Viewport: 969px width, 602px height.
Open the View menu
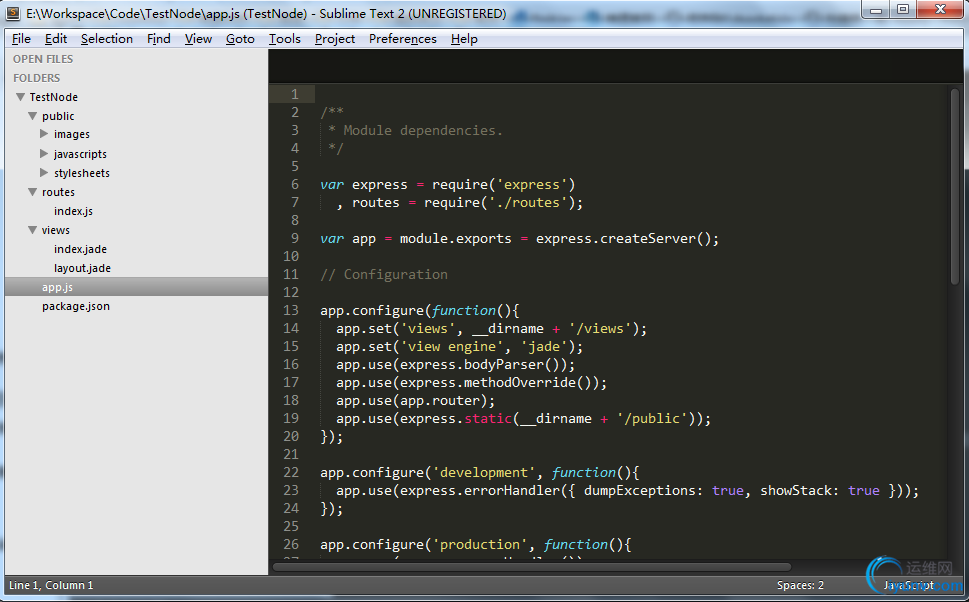point(198,39)
